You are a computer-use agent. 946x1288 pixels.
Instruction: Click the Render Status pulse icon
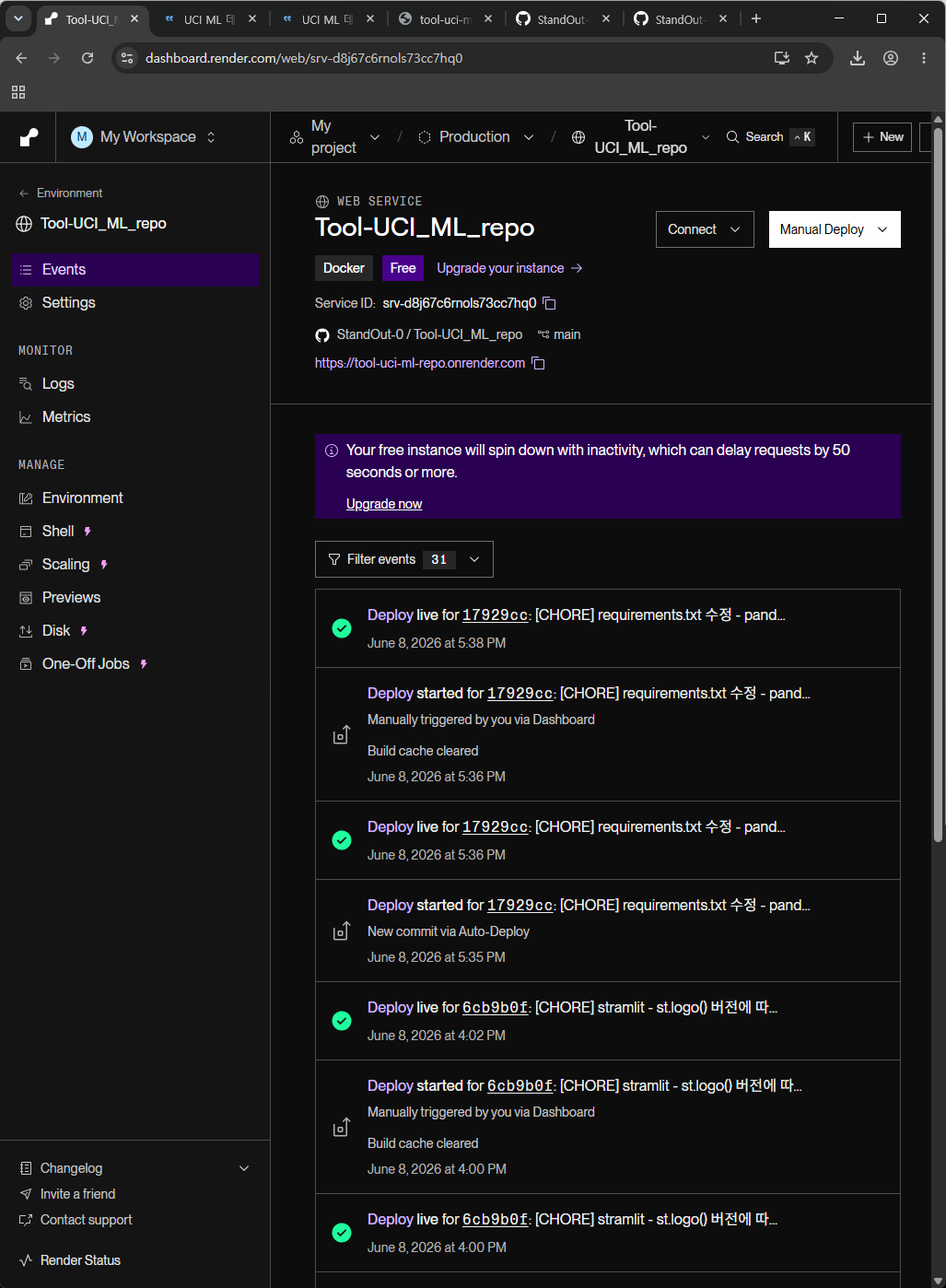click(x=26, y=1260)
